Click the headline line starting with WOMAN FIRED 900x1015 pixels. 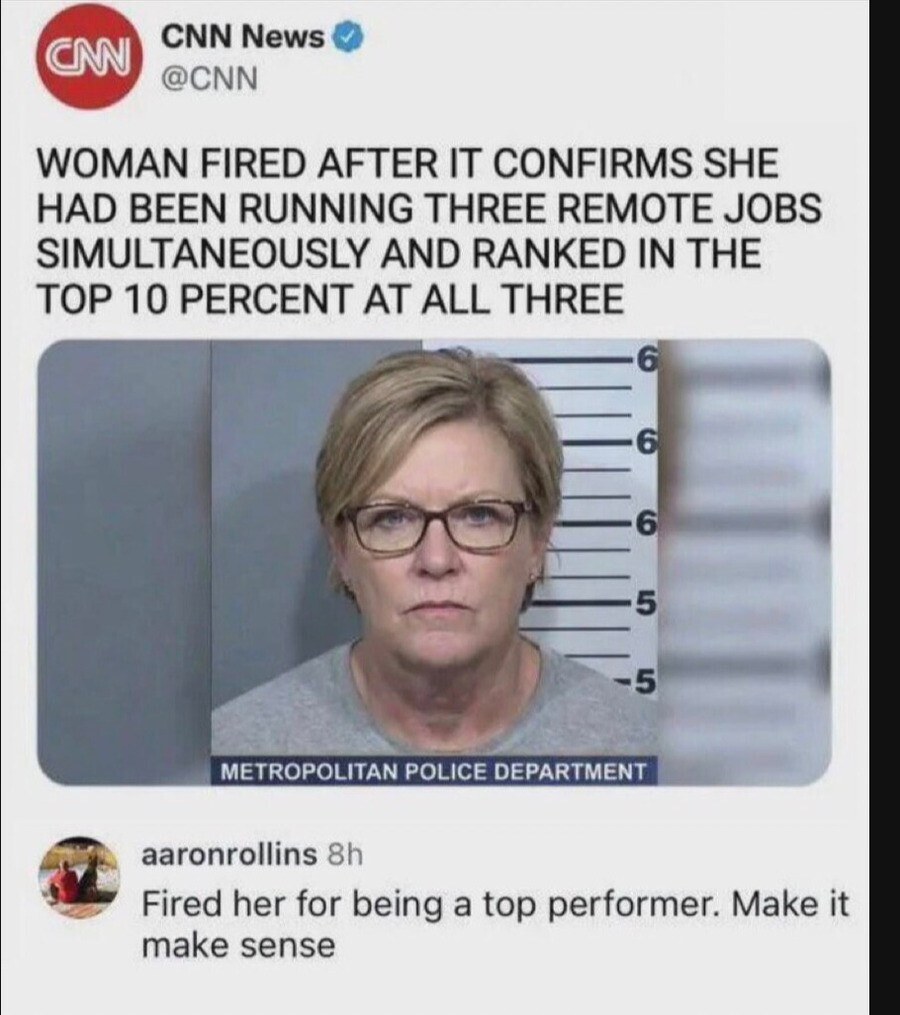click(x=407, y=163)
